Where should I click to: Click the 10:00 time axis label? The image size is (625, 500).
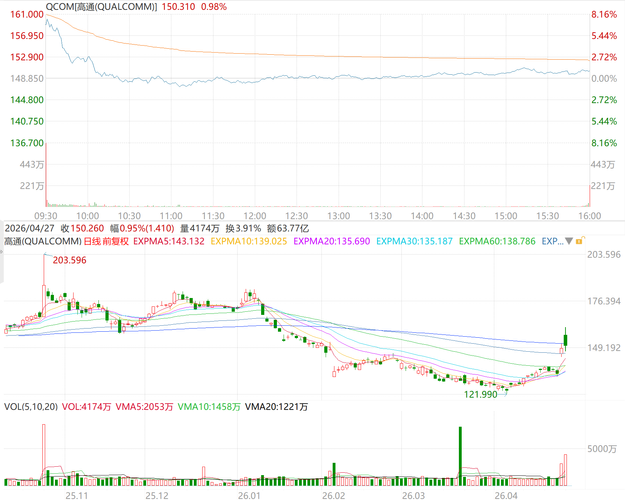(87, 216)
